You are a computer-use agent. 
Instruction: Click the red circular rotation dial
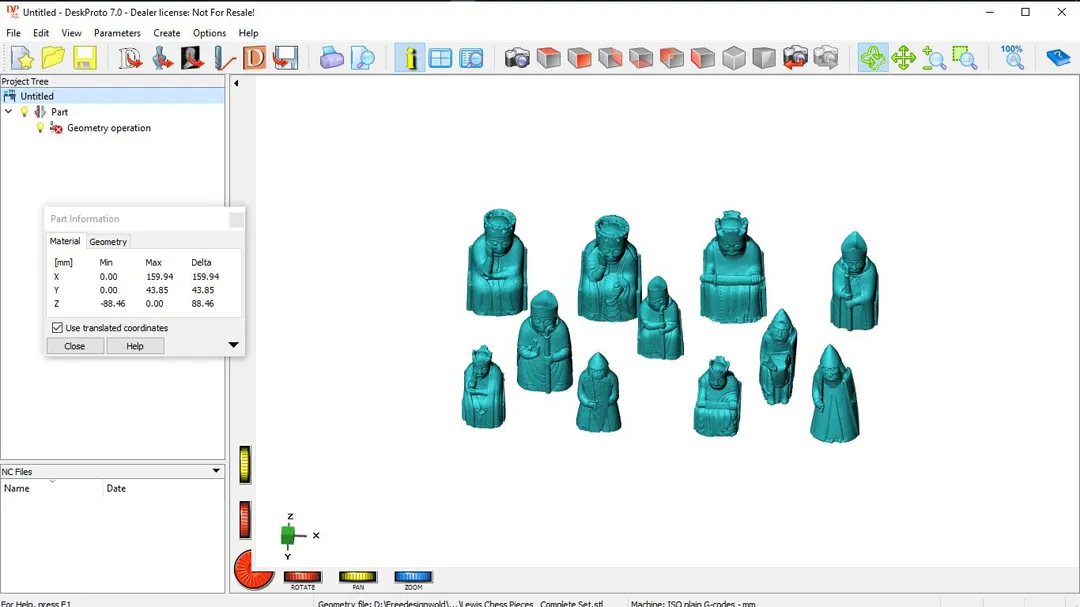pyautogui.click(x=253, y=570)
